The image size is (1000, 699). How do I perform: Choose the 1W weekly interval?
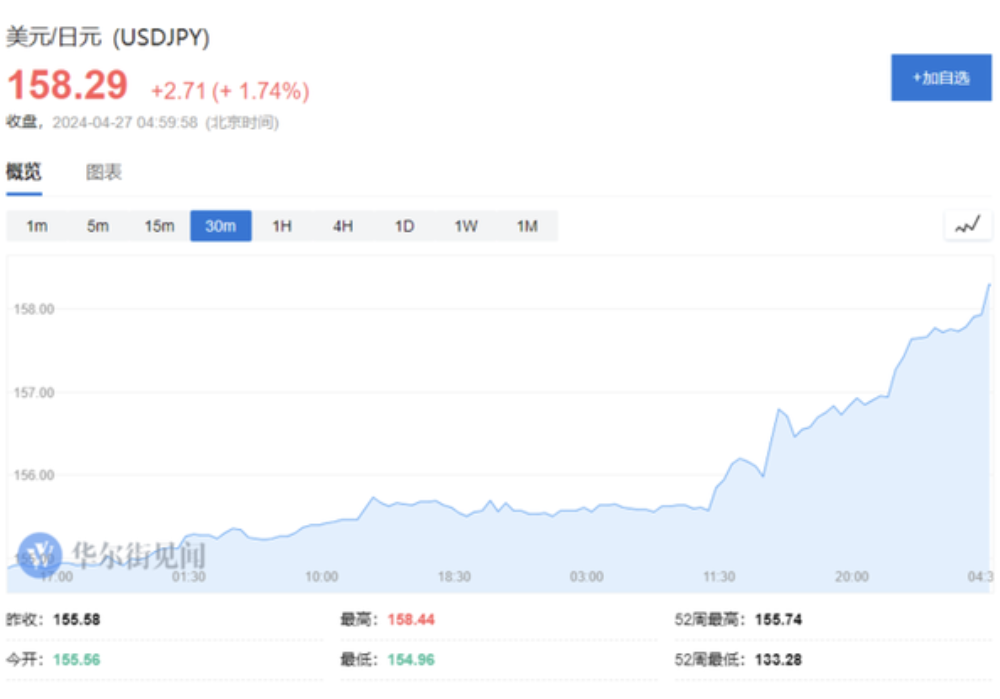coord(466,226)
